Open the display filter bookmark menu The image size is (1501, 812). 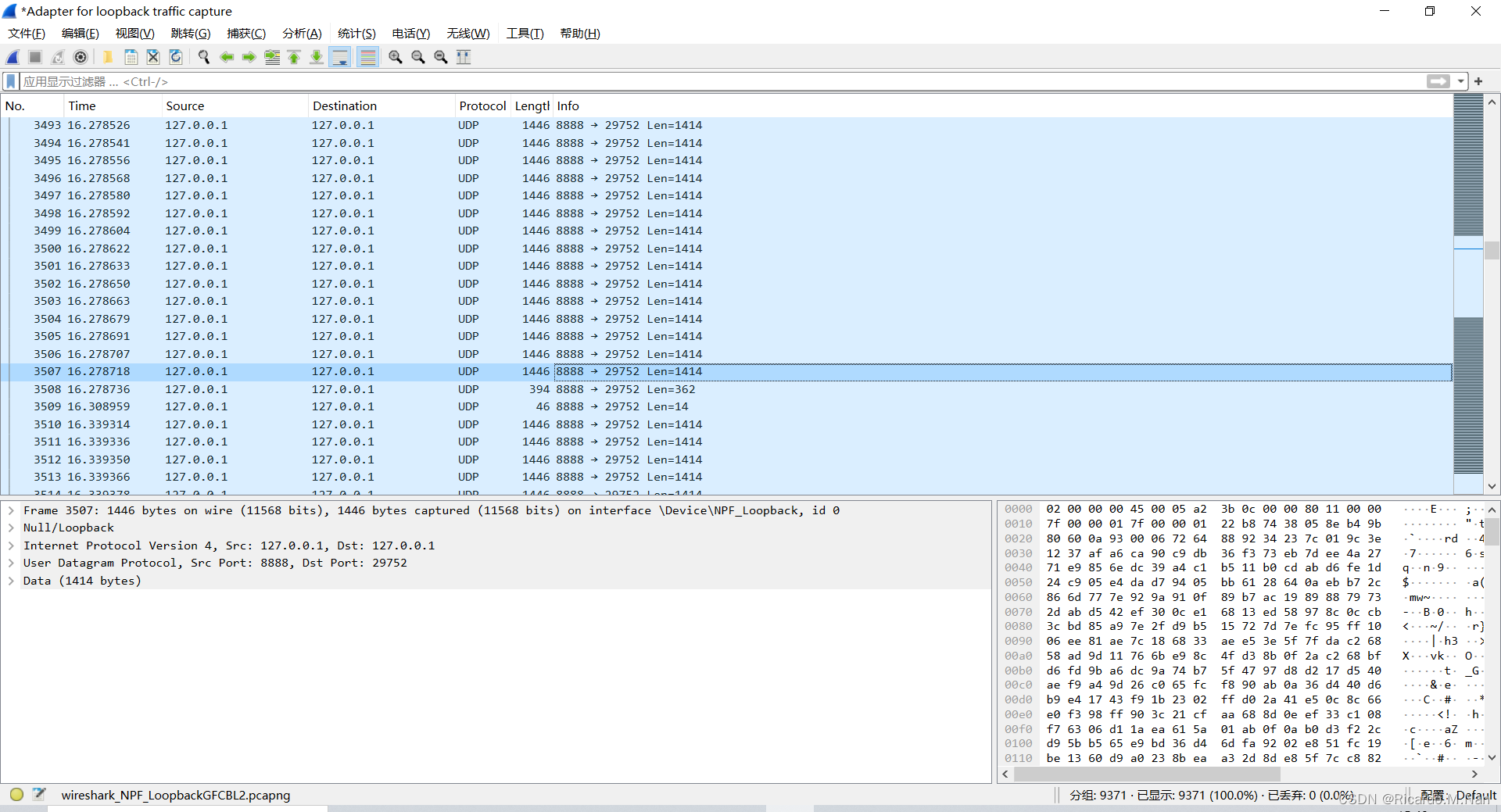(x=11, y=81)
